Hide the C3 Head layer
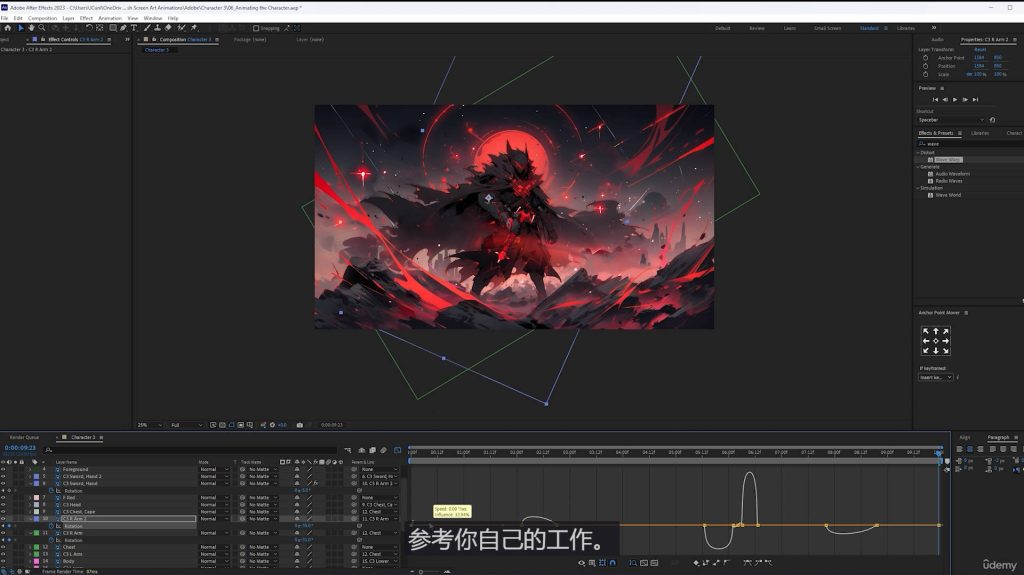The image size is (1024, 575). click(x=3, y=504)
